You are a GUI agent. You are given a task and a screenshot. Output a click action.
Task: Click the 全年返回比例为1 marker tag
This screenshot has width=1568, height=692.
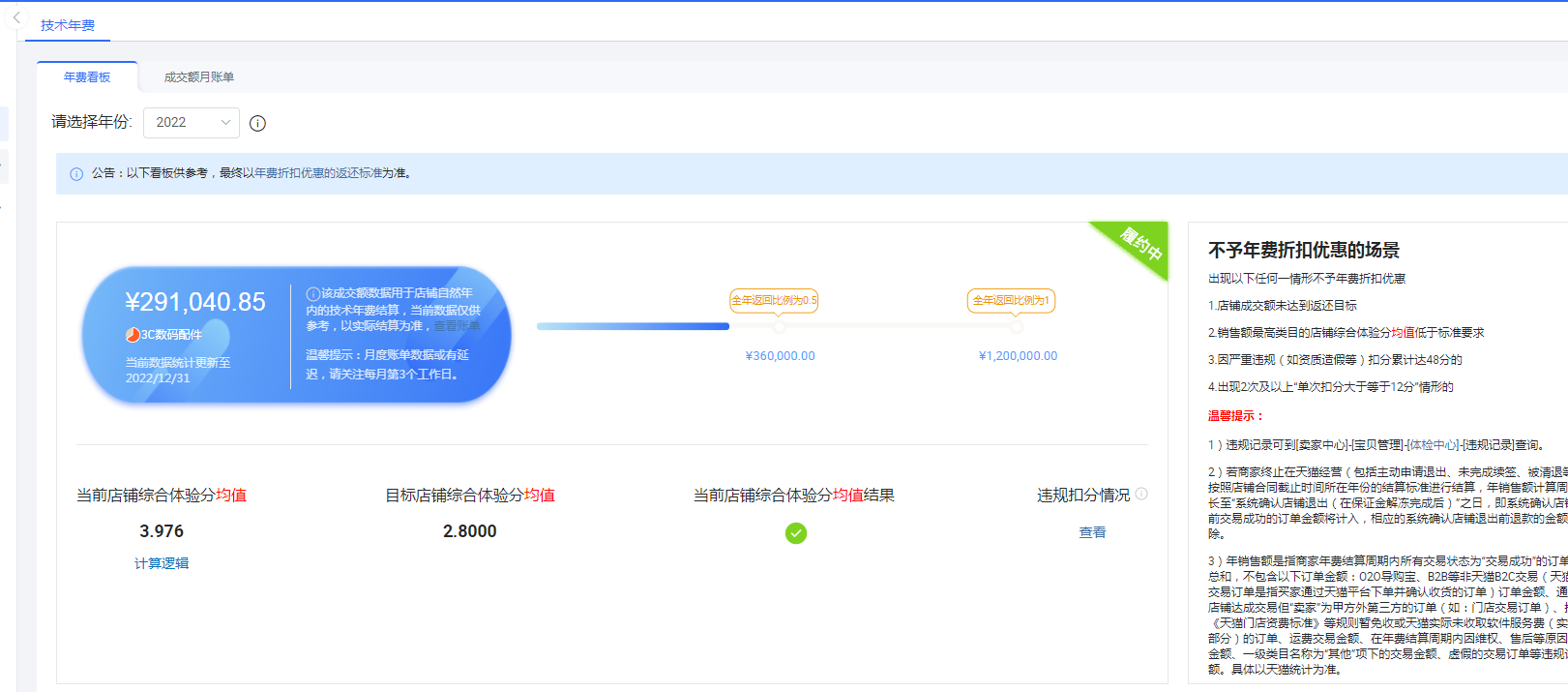click(1011, 300)
